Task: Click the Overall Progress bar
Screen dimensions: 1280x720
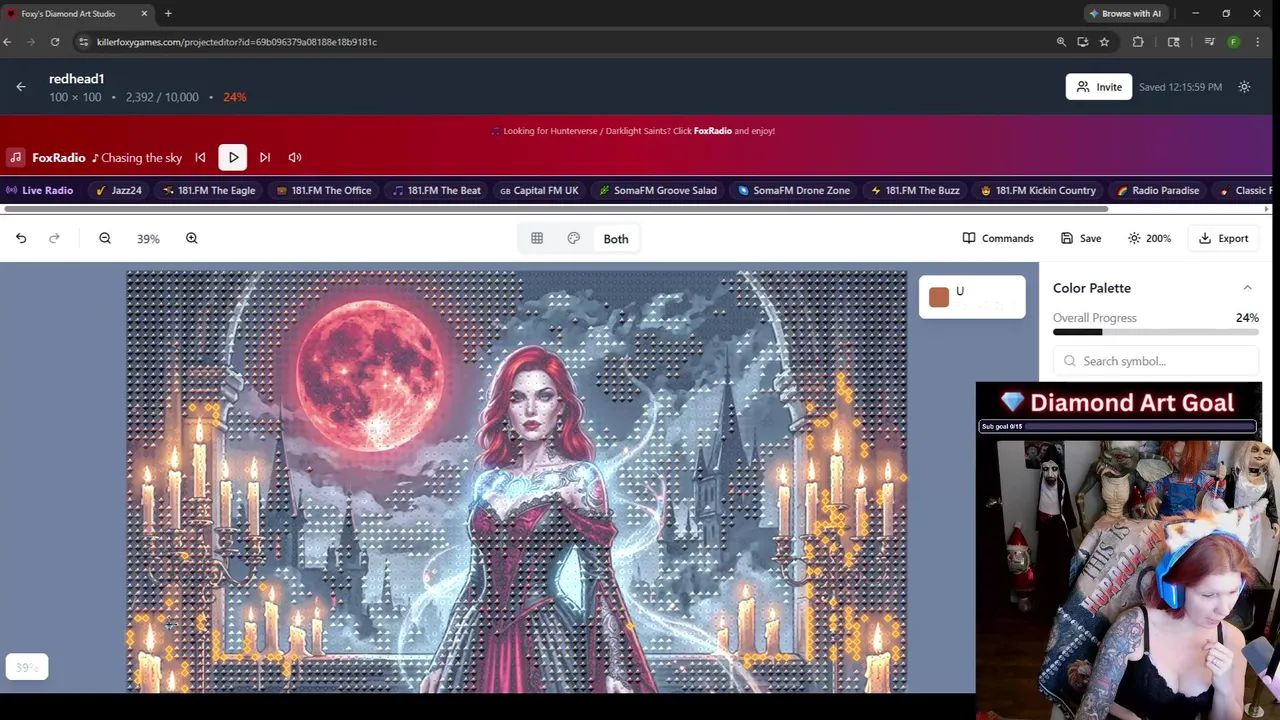Action: pos(1156,332)
